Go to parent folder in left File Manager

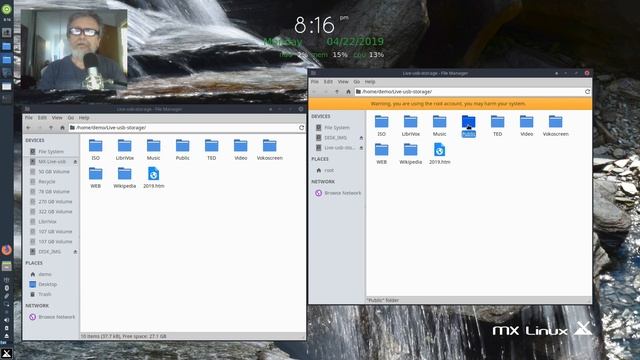pyautogui.click(x=51, y=128)
